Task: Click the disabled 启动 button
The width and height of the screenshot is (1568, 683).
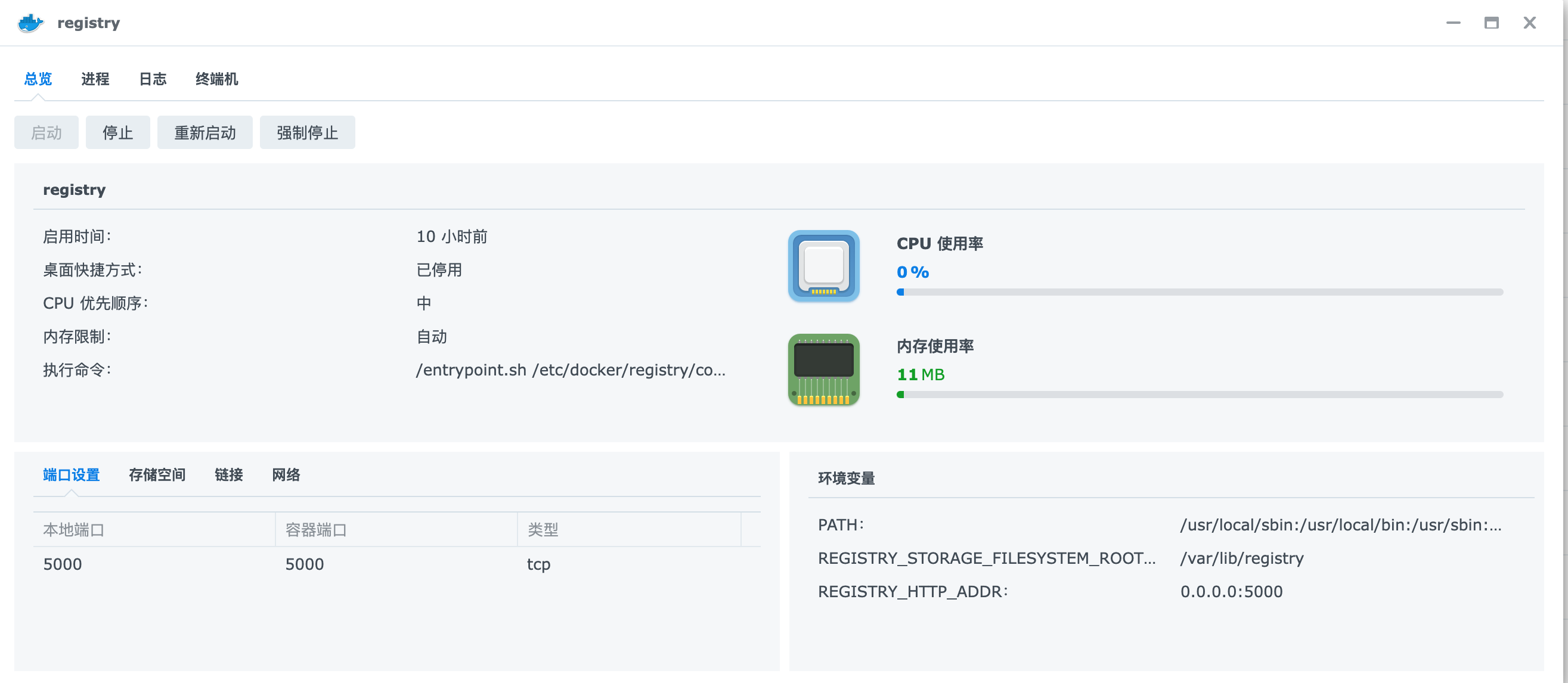Action: pos(47,132)
